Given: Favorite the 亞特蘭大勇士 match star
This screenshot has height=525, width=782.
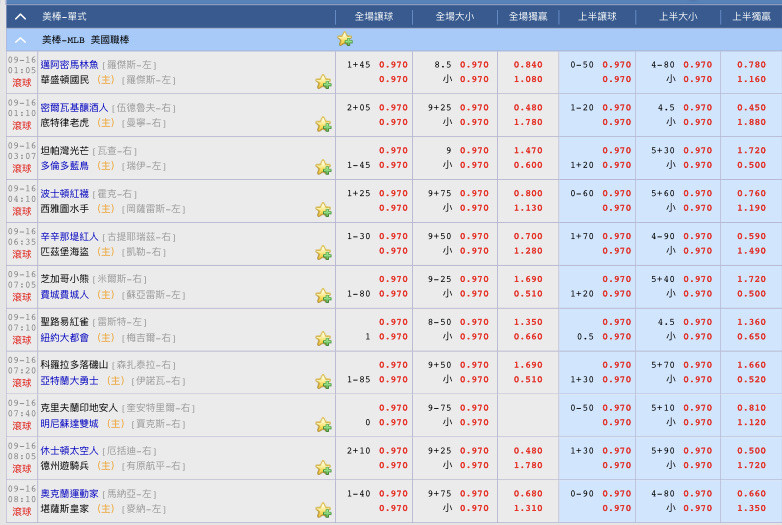Looking at the screenshot, I should tap(323, 381).
